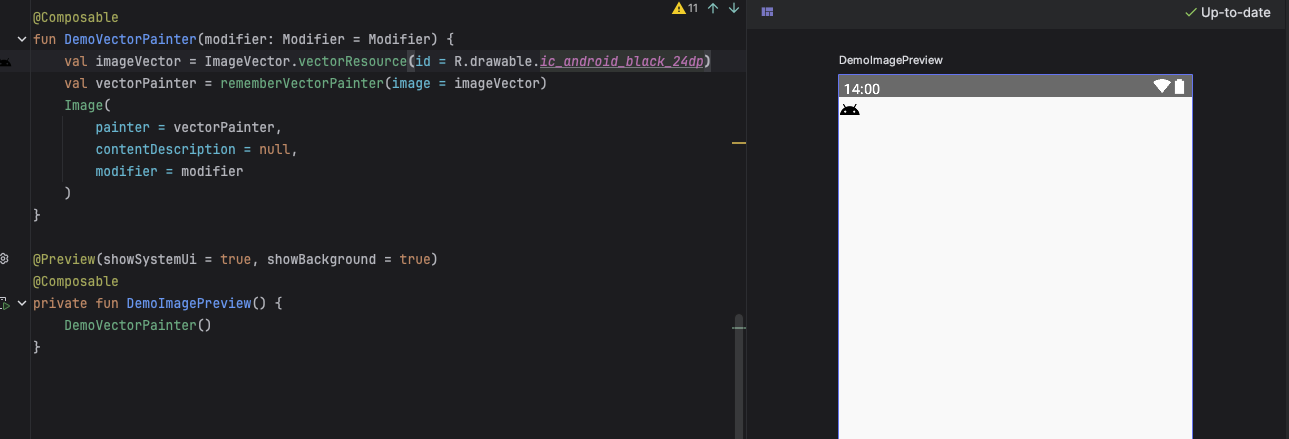Click the battery icon in preview status bar
This screenshot has height=439, width=1289.
[1180, 87]
